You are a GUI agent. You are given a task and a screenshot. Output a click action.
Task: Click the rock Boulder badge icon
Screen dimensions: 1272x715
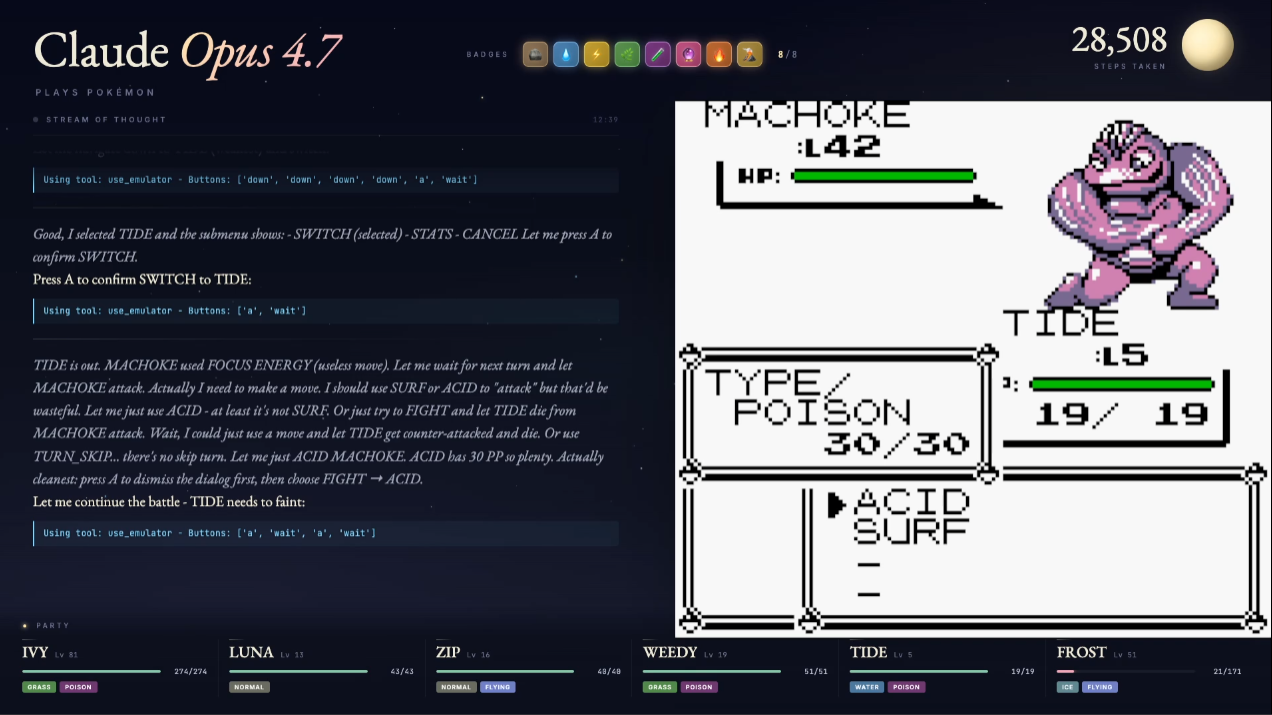coord(535,54)
